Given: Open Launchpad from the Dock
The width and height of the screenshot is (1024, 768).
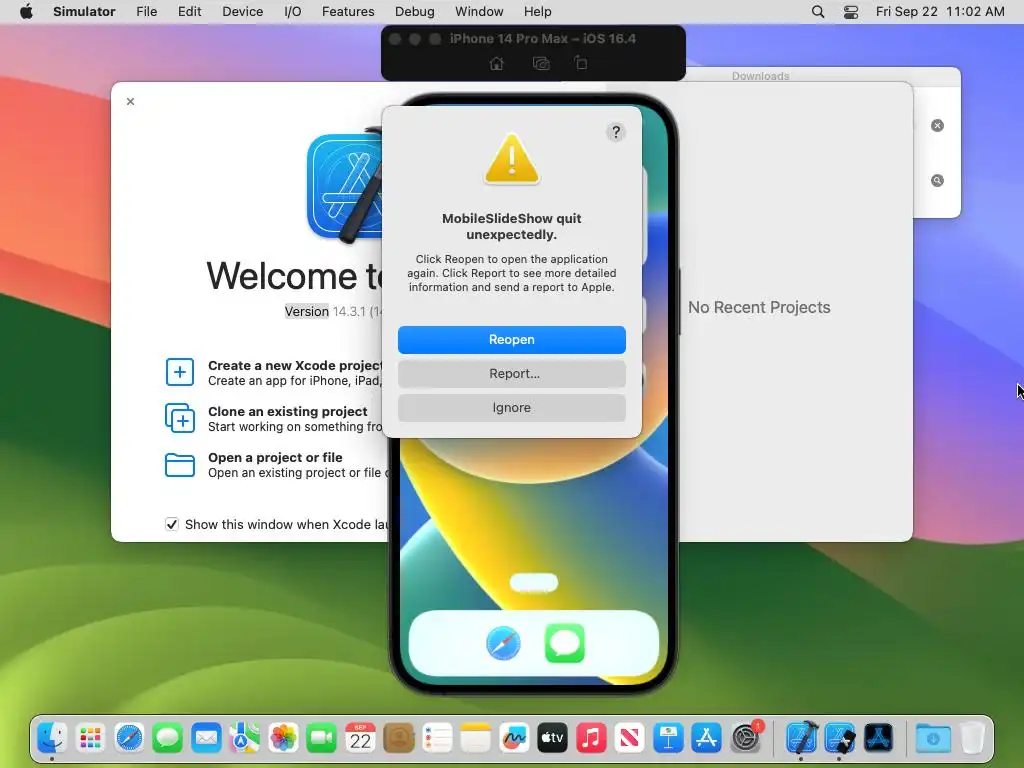Looking at the screenshot, I should click(90, 738).
